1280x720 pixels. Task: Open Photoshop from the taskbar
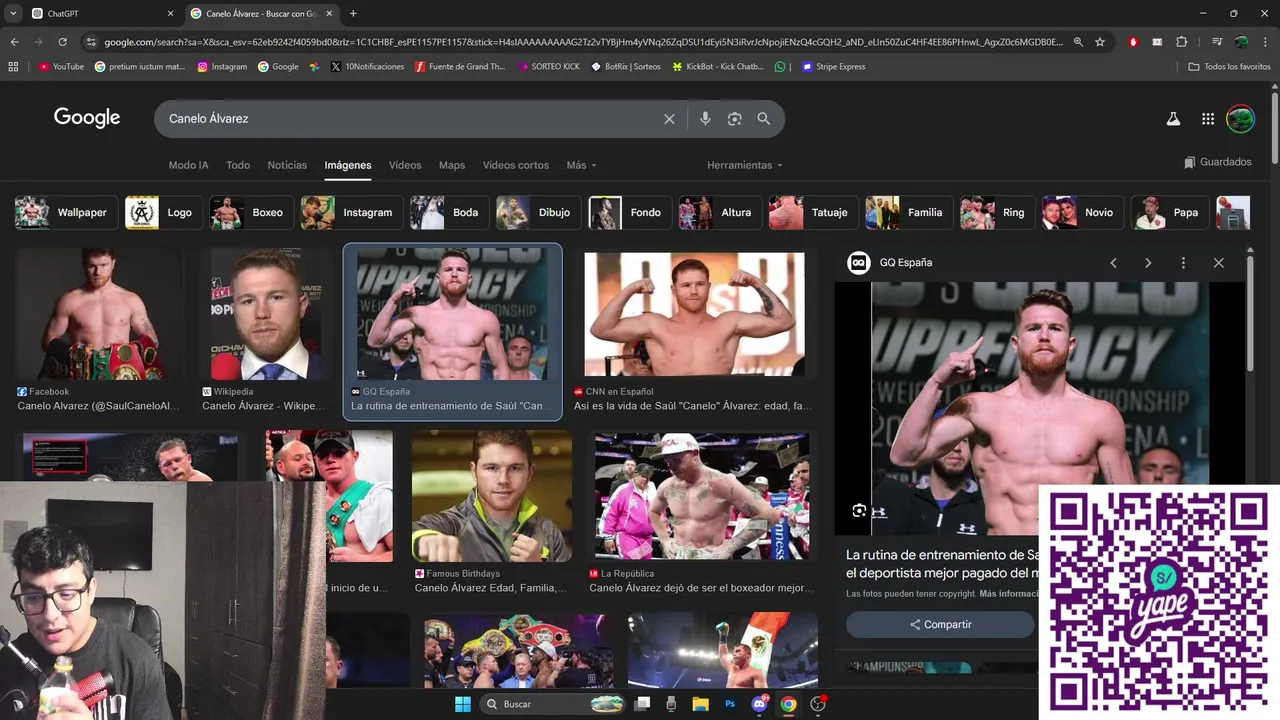pos(730,704)
